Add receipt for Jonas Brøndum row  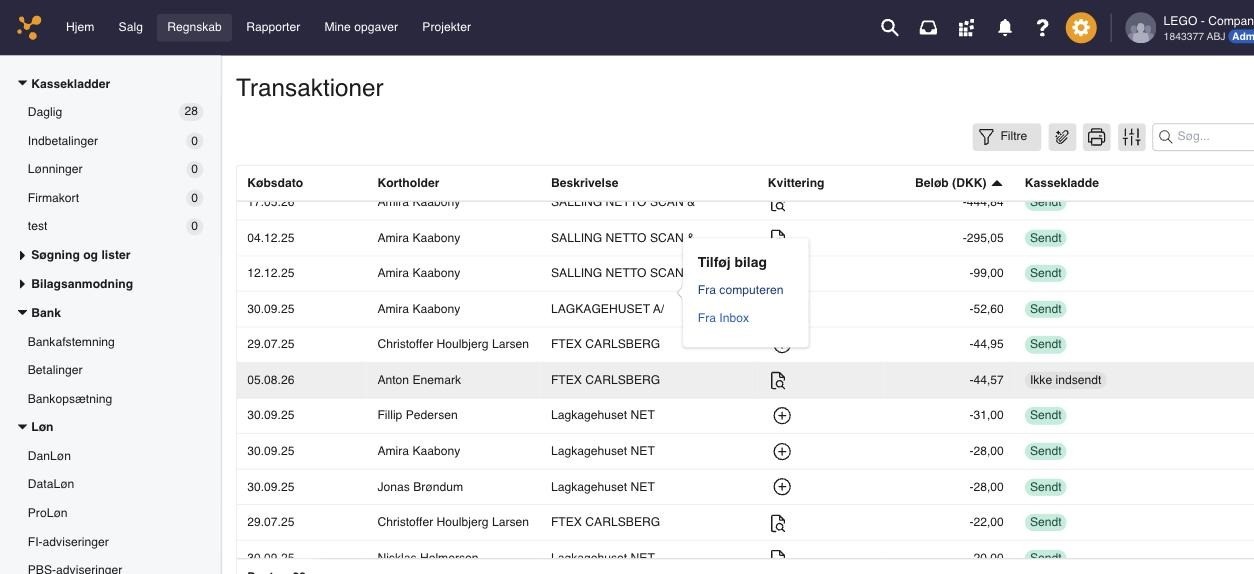click(782, 487)
